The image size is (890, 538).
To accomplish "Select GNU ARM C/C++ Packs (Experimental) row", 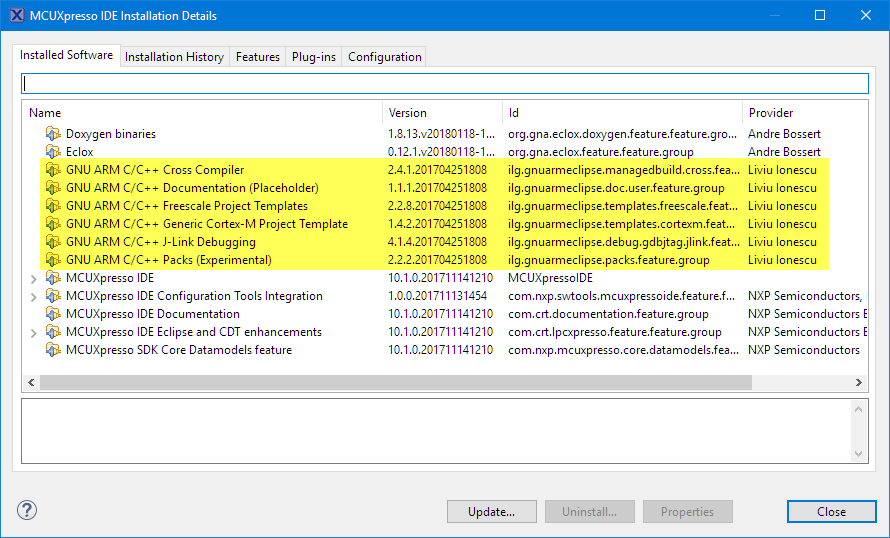I will (445, 260).
